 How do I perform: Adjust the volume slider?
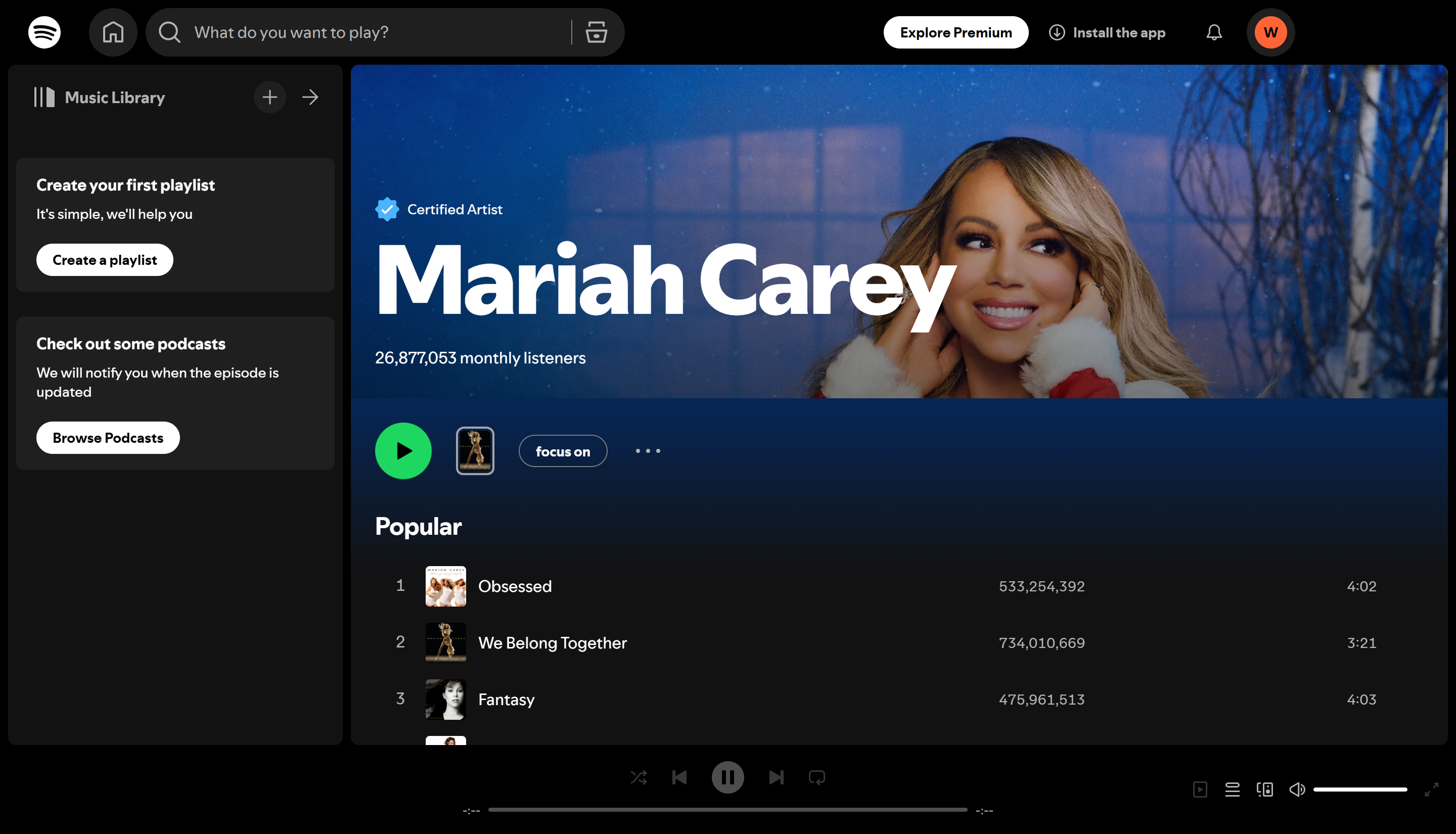click(x=1360, y=790)
